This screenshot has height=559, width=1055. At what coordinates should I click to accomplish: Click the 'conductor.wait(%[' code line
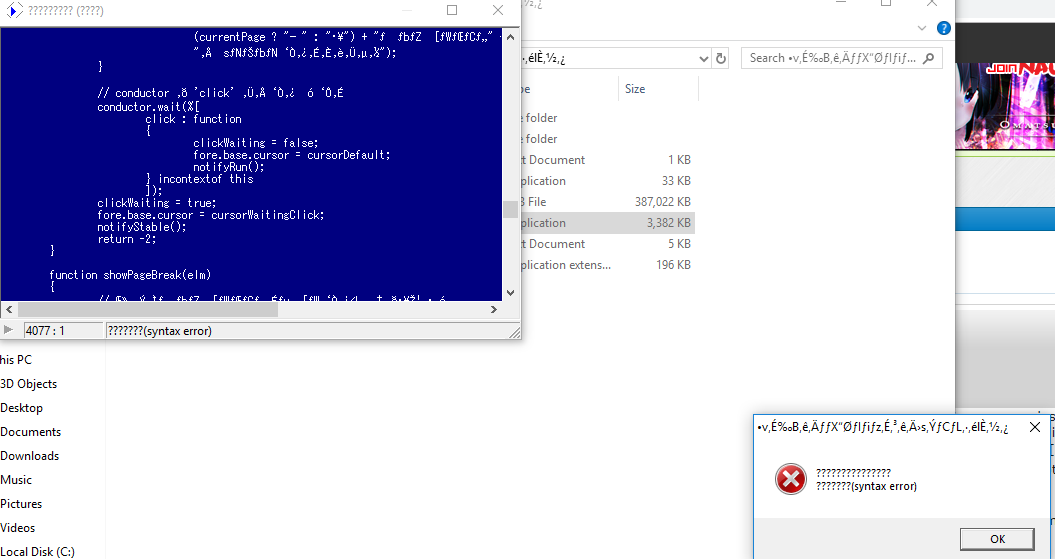coord(149,106)
